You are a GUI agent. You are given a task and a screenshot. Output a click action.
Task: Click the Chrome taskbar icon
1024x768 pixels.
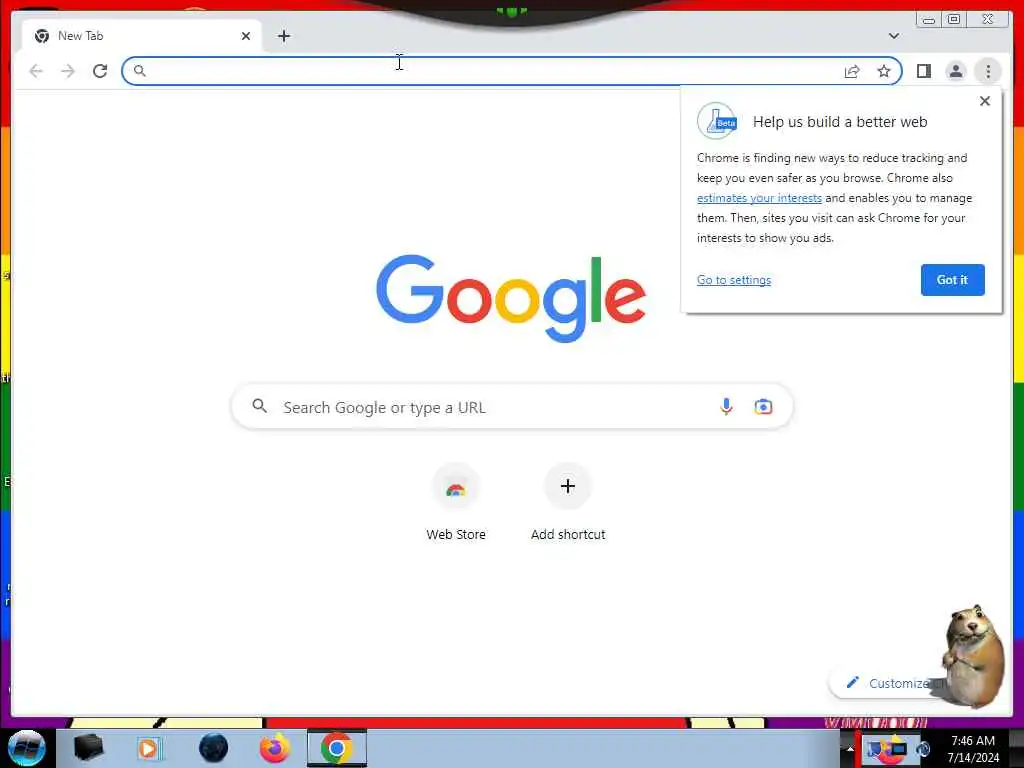(x=336, y=748)
